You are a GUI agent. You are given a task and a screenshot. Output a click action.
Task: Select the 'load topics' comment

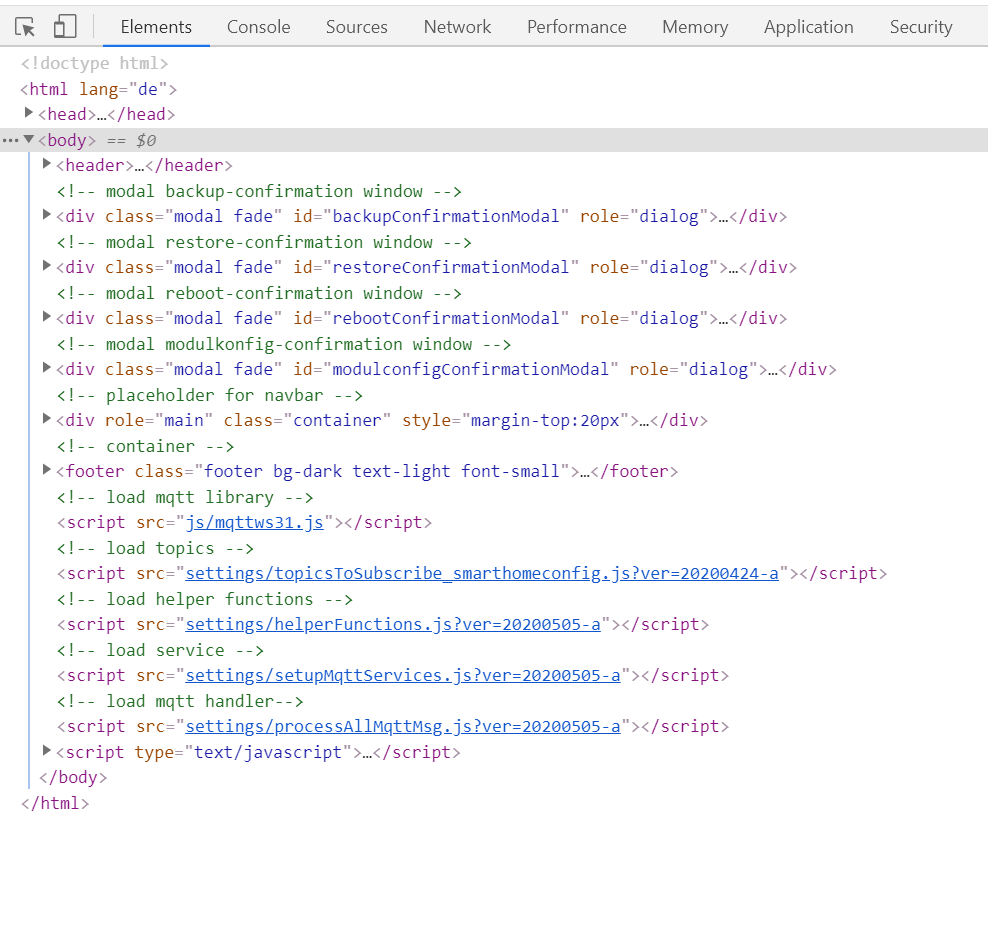pyautogui.click(x=155, y=549)
